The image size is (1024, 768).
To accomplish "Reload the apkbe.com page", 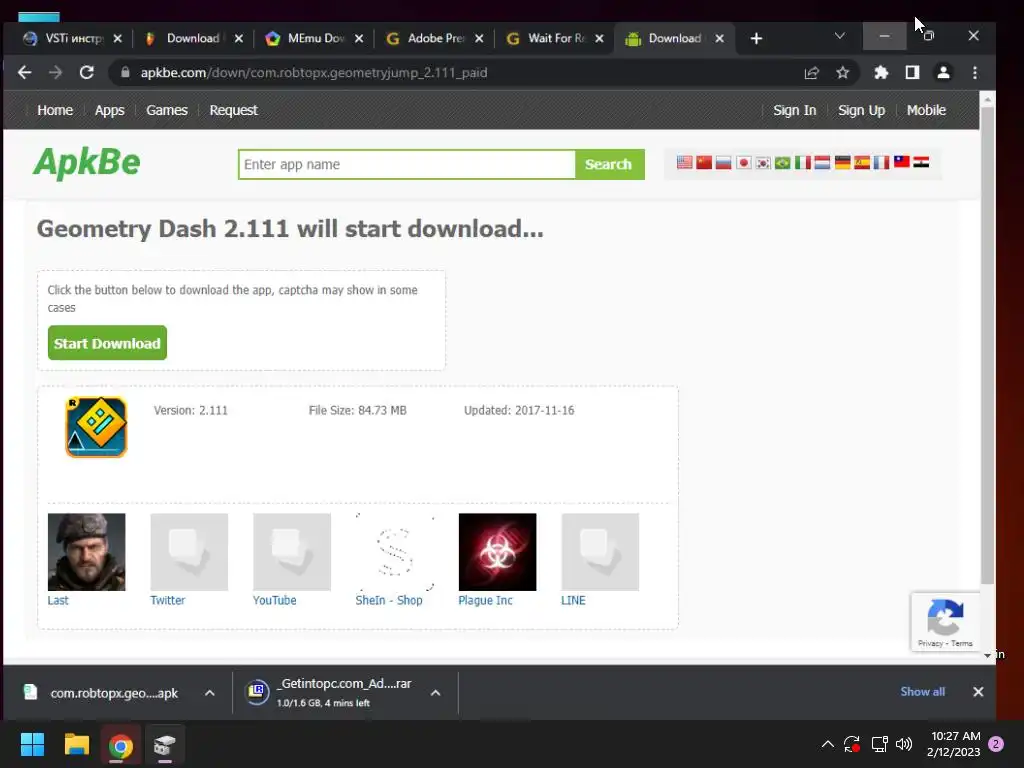I will (87, 72).
